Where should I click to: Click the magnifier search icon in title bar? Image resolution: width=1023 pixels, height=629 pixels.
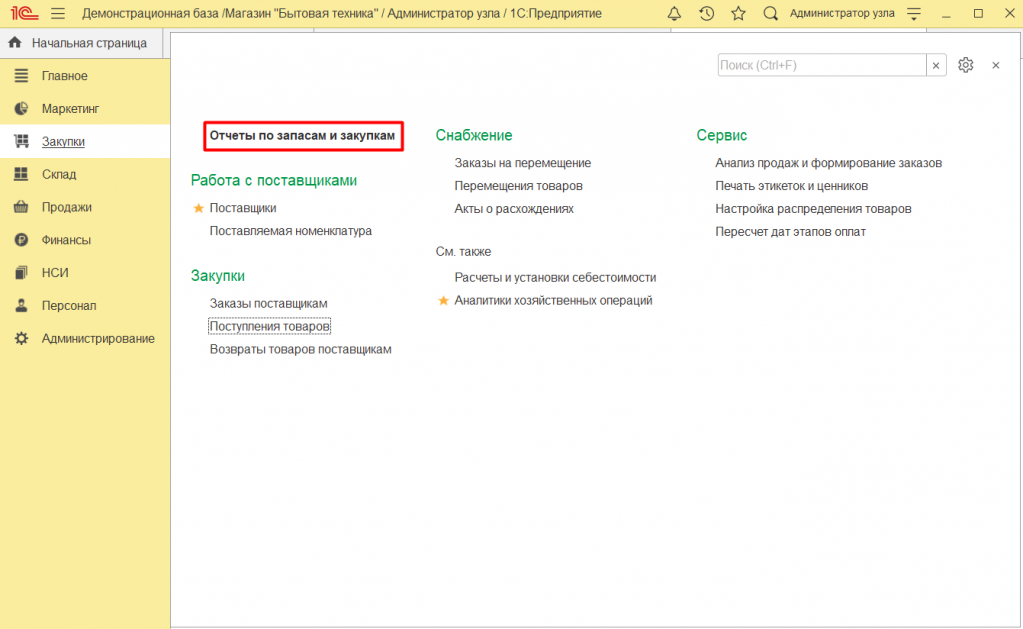click(770, 14)
